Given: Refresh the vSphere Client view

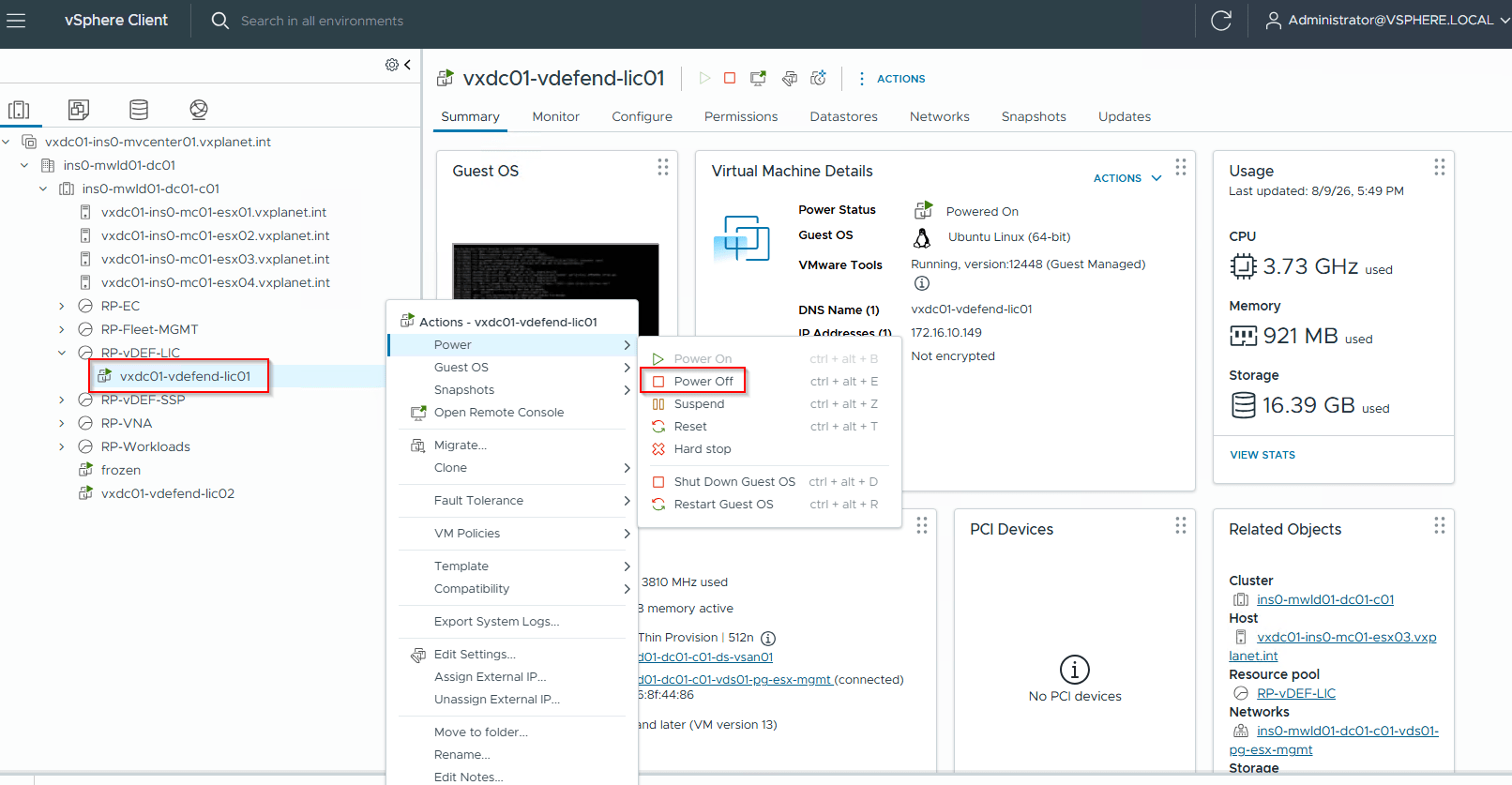Looking at the screenshot, I should pos(1220,20).
